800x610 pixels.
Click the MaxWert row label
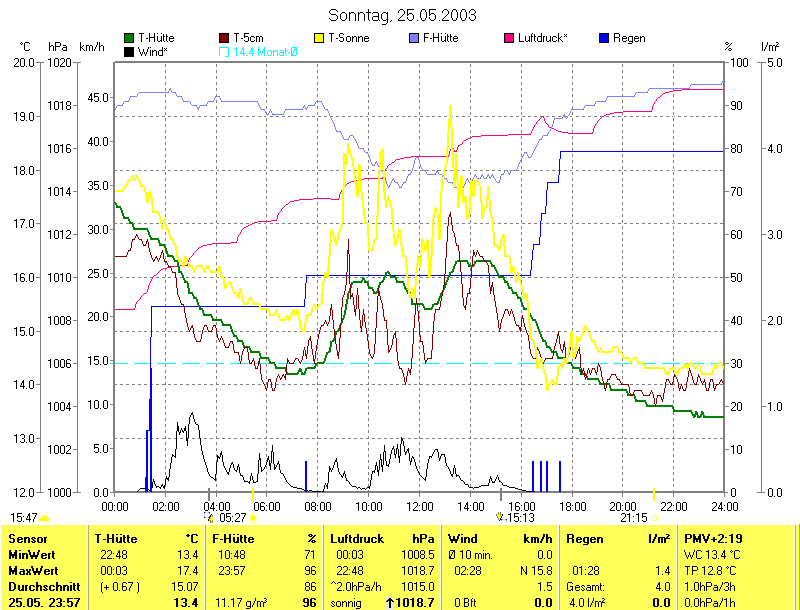[x=33, y=570]
